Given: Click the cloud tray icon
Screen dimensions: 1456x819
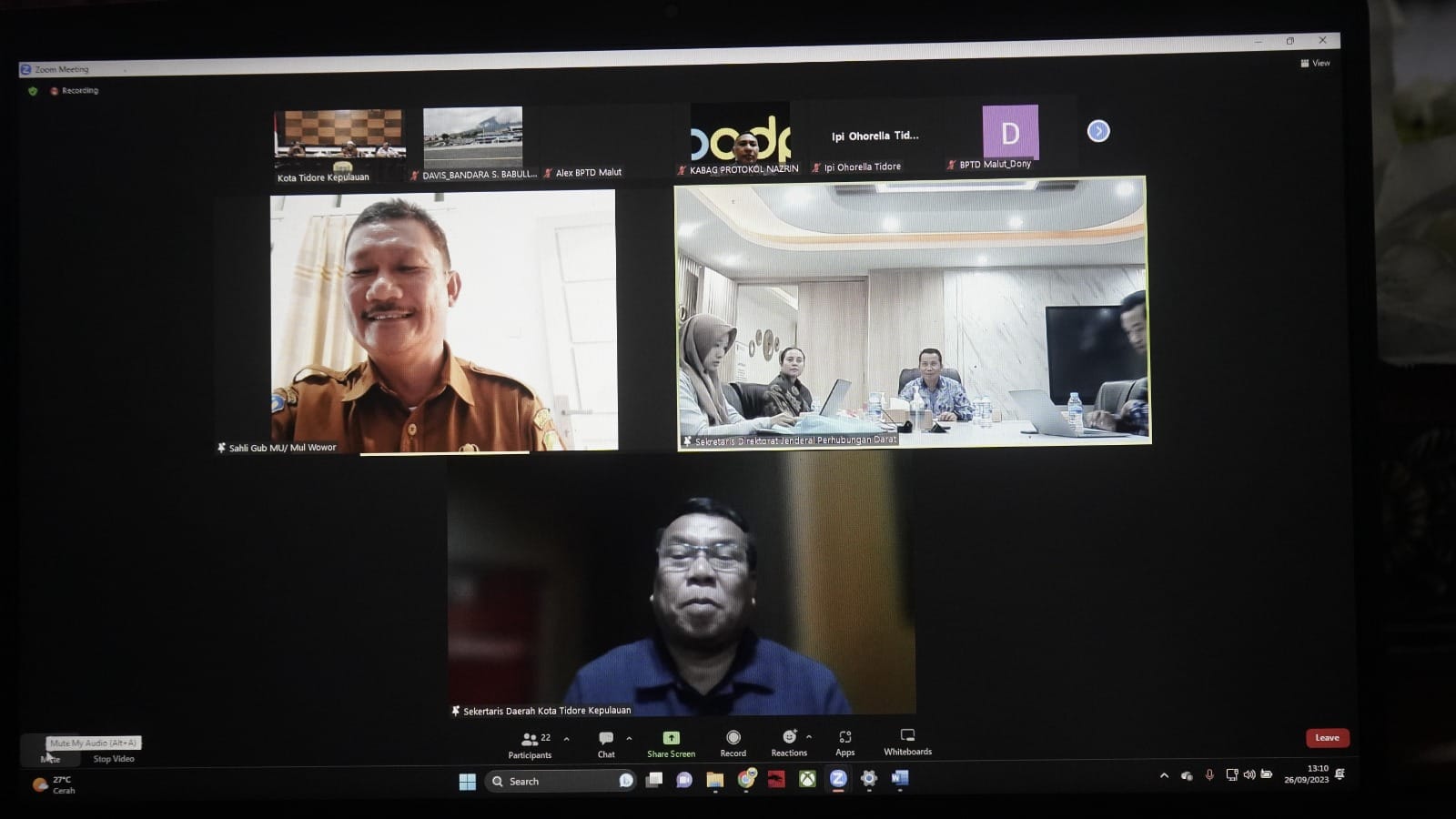Looking at the screenshot, I should (x=1187, y=775).
